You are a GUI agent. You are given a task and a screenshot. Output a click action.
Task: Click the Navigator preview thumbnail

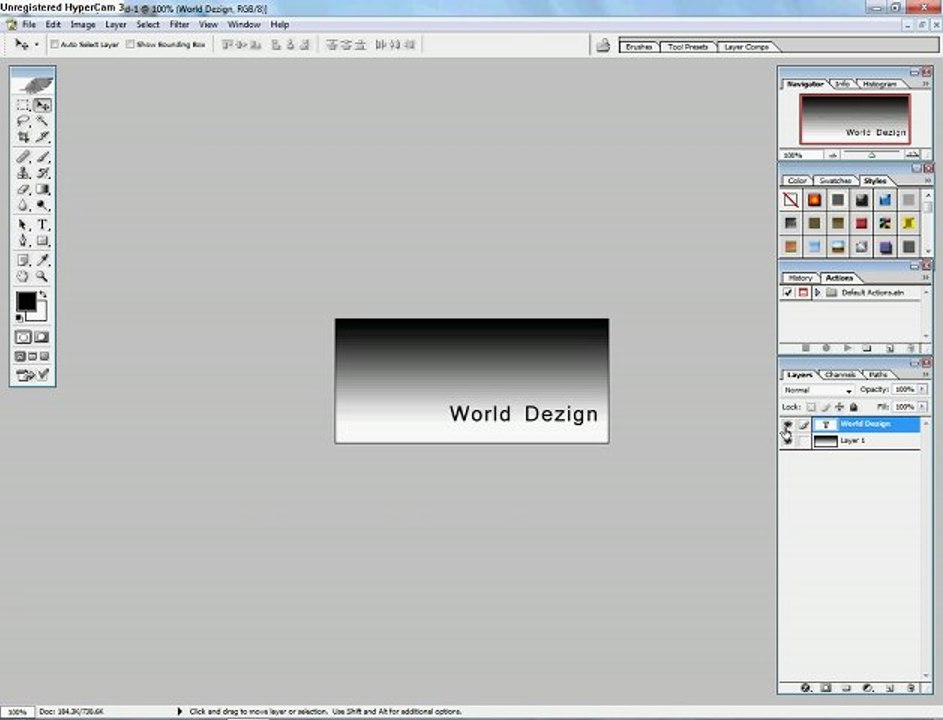[855, 119]
